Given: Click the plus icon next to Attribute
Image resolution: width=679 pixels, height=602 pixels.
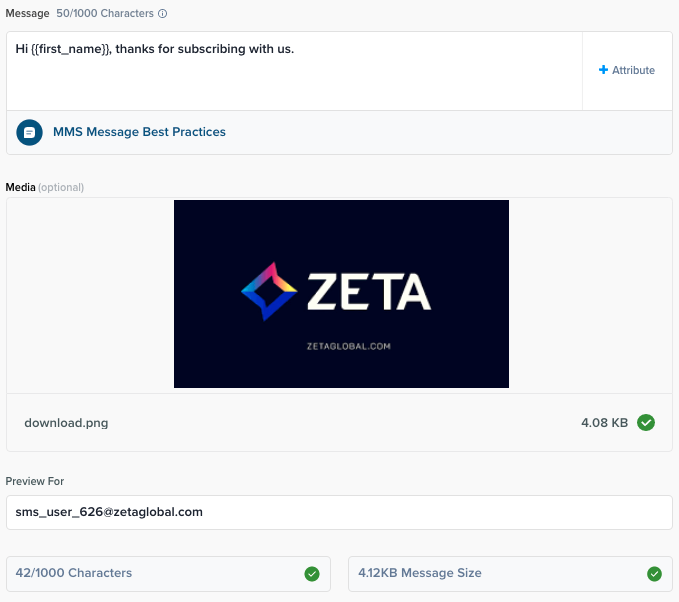Looking at the screenshot, I should pos(603,70).
